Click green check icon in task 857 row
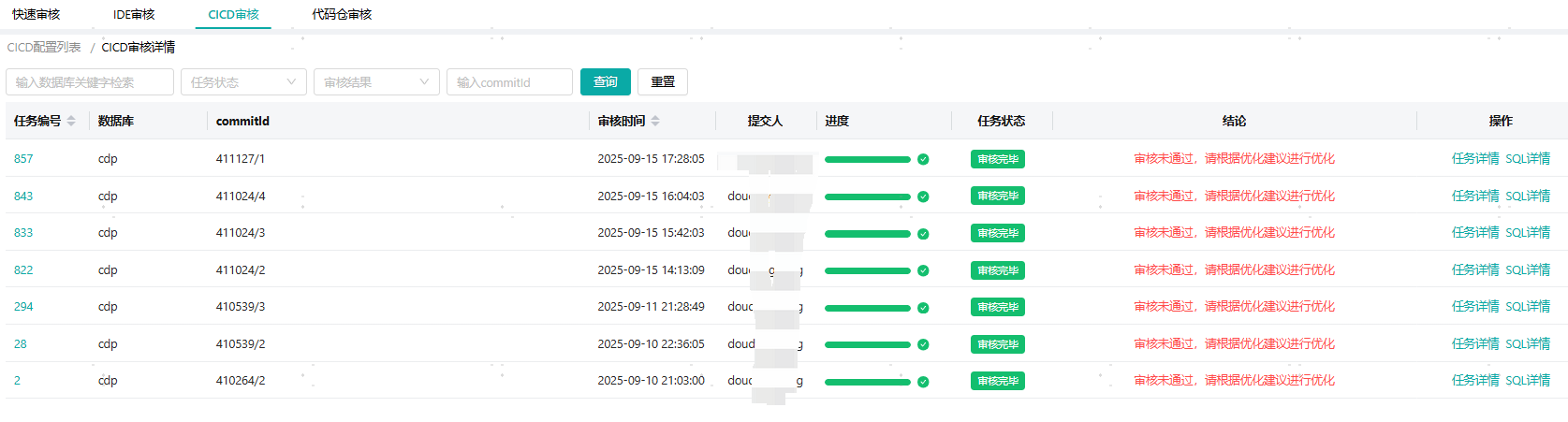Screen dimensions: 1568x422 [x=923, y=159]
